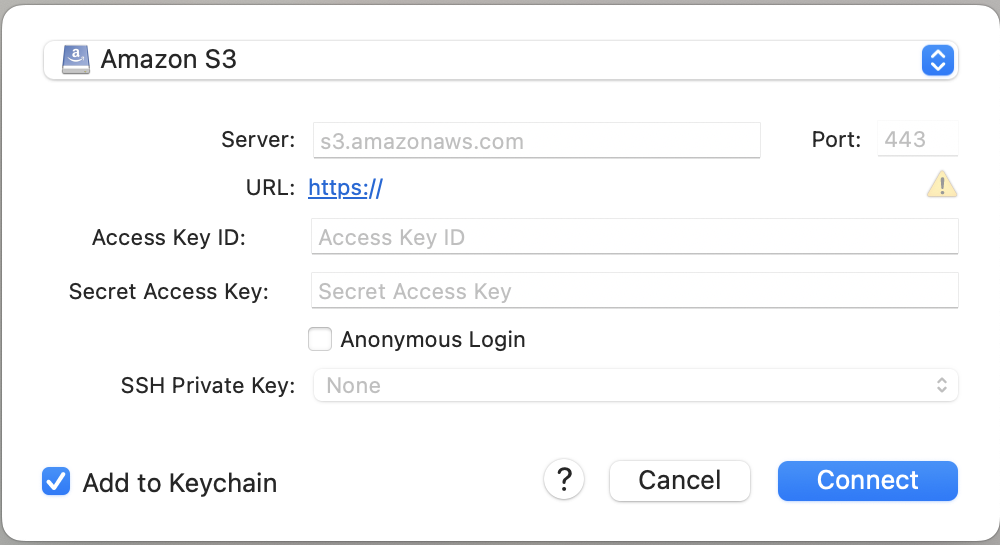
Task: Click the SSH Private Key stepper arrows
Action: [941, 385]
